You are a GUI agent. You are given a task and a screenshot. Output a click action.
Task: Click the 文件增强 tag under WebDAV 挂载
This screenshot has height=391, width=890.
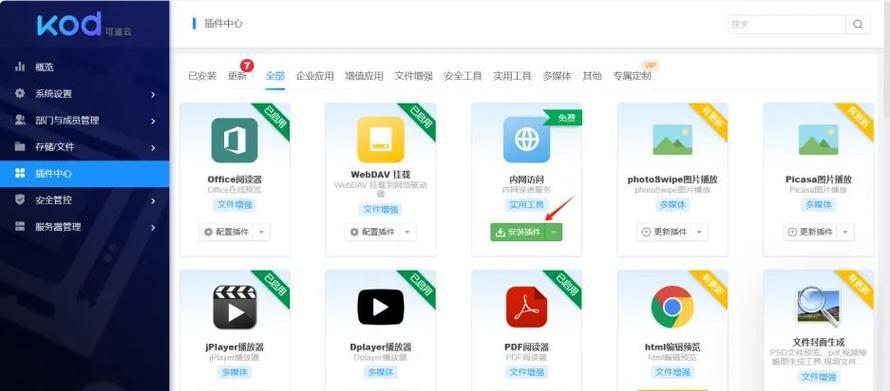(380, 209)
